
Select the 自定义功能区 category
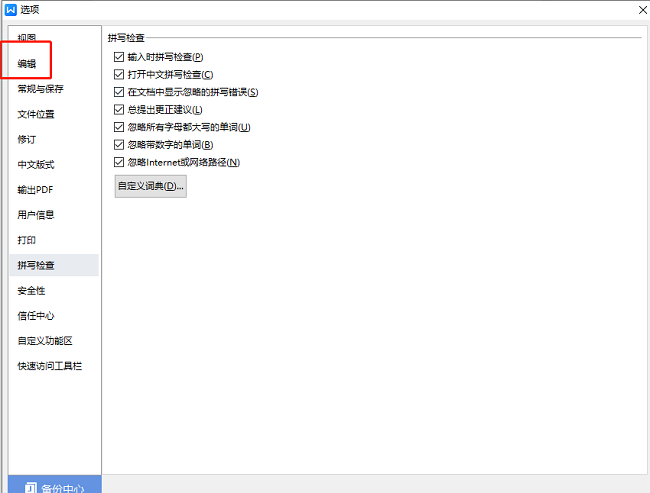click(45, 341)
